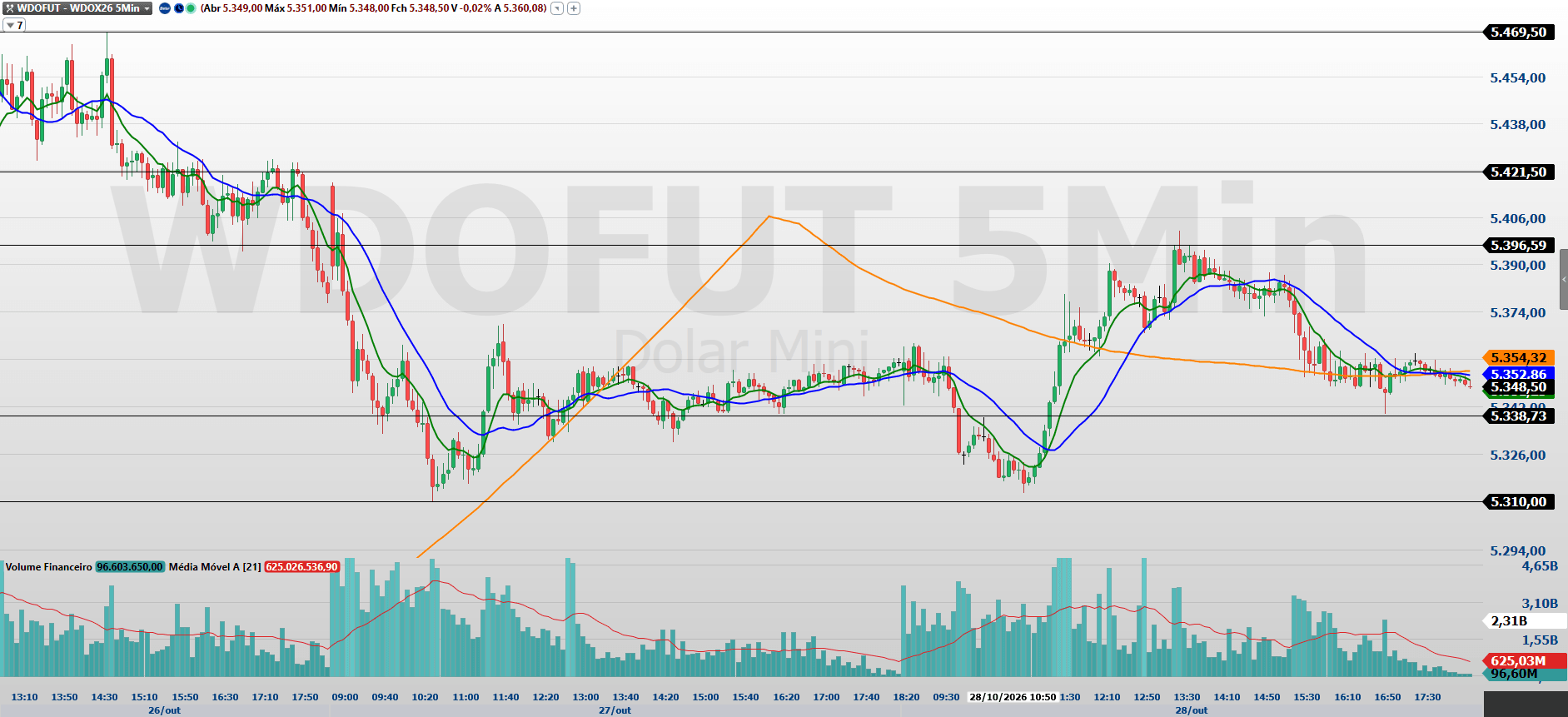Click the 5.396,59 price line tag
Viewport: 1568px width, 717px height.
tap(1518, 246)
